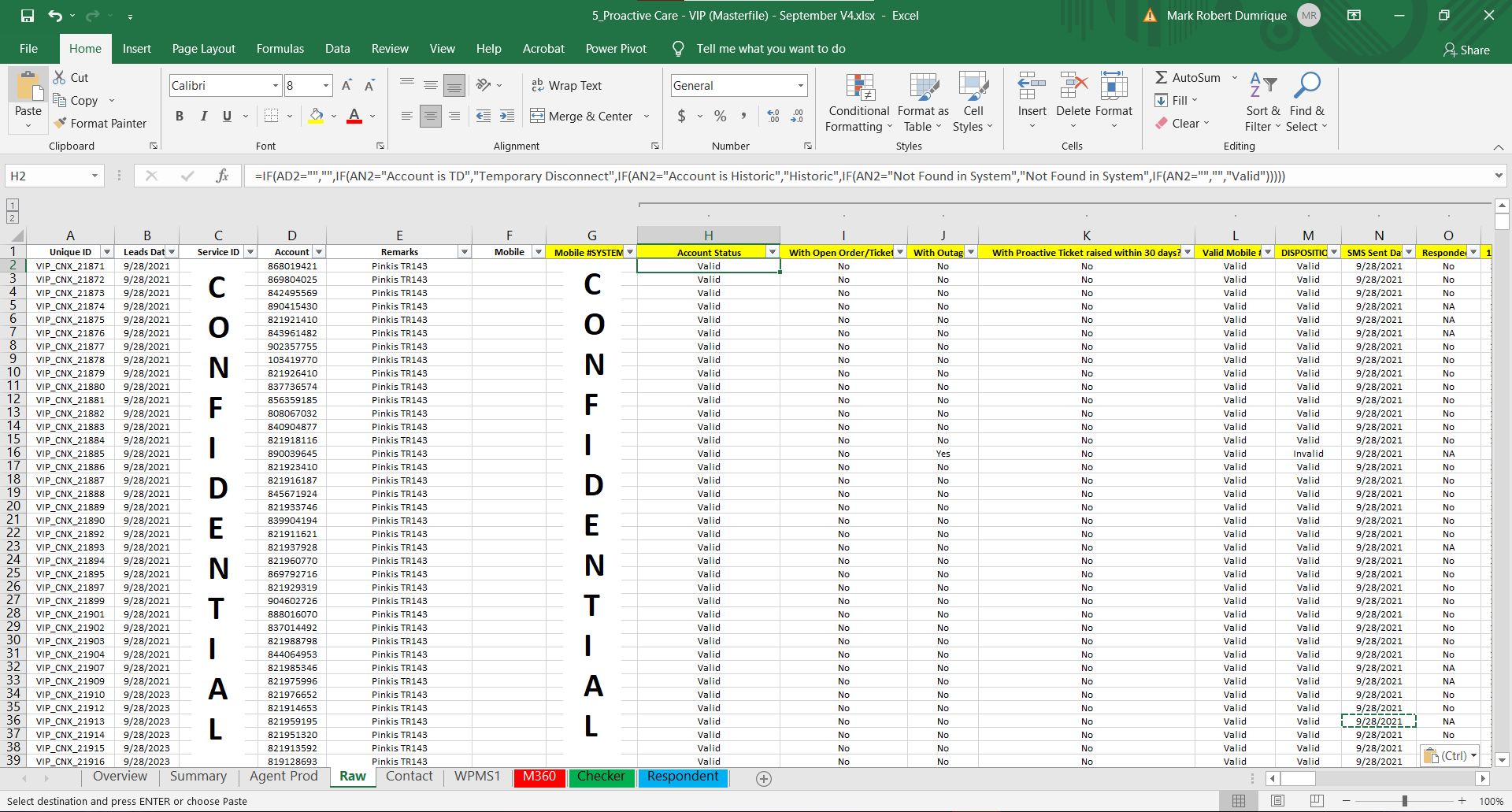Add a new sheet with plus icon
The width and height of the screenshot is (1512, 812).
[x=763, y=778]
